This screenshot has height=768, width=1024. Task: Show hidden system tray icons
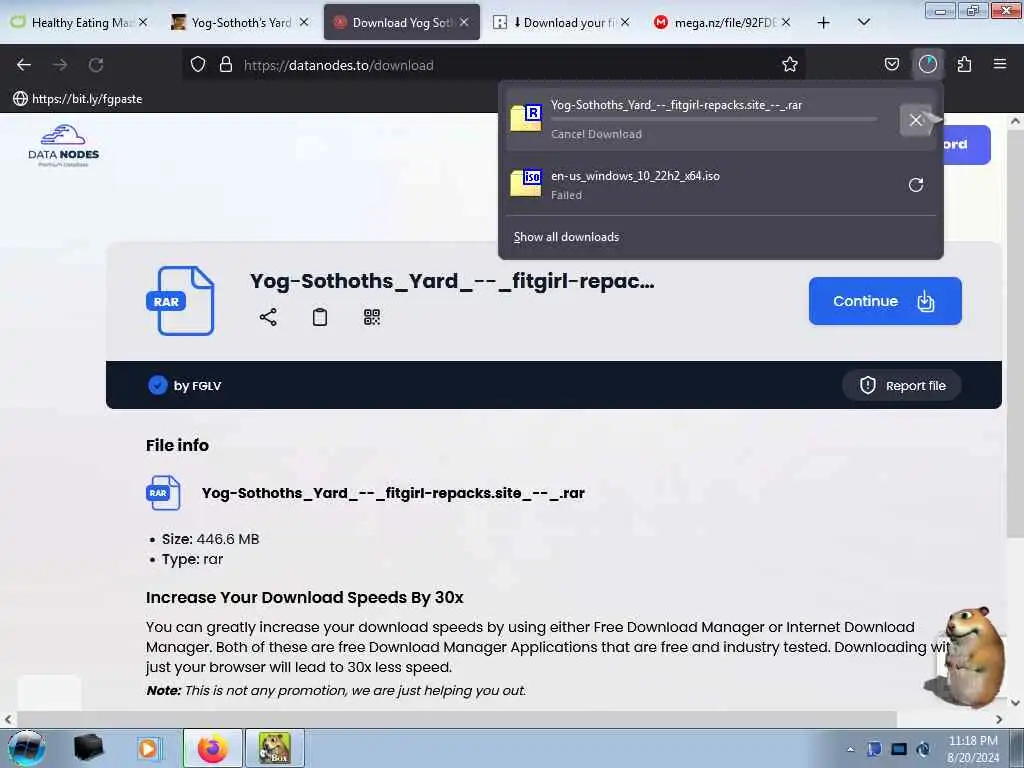(x=850, y=749)
